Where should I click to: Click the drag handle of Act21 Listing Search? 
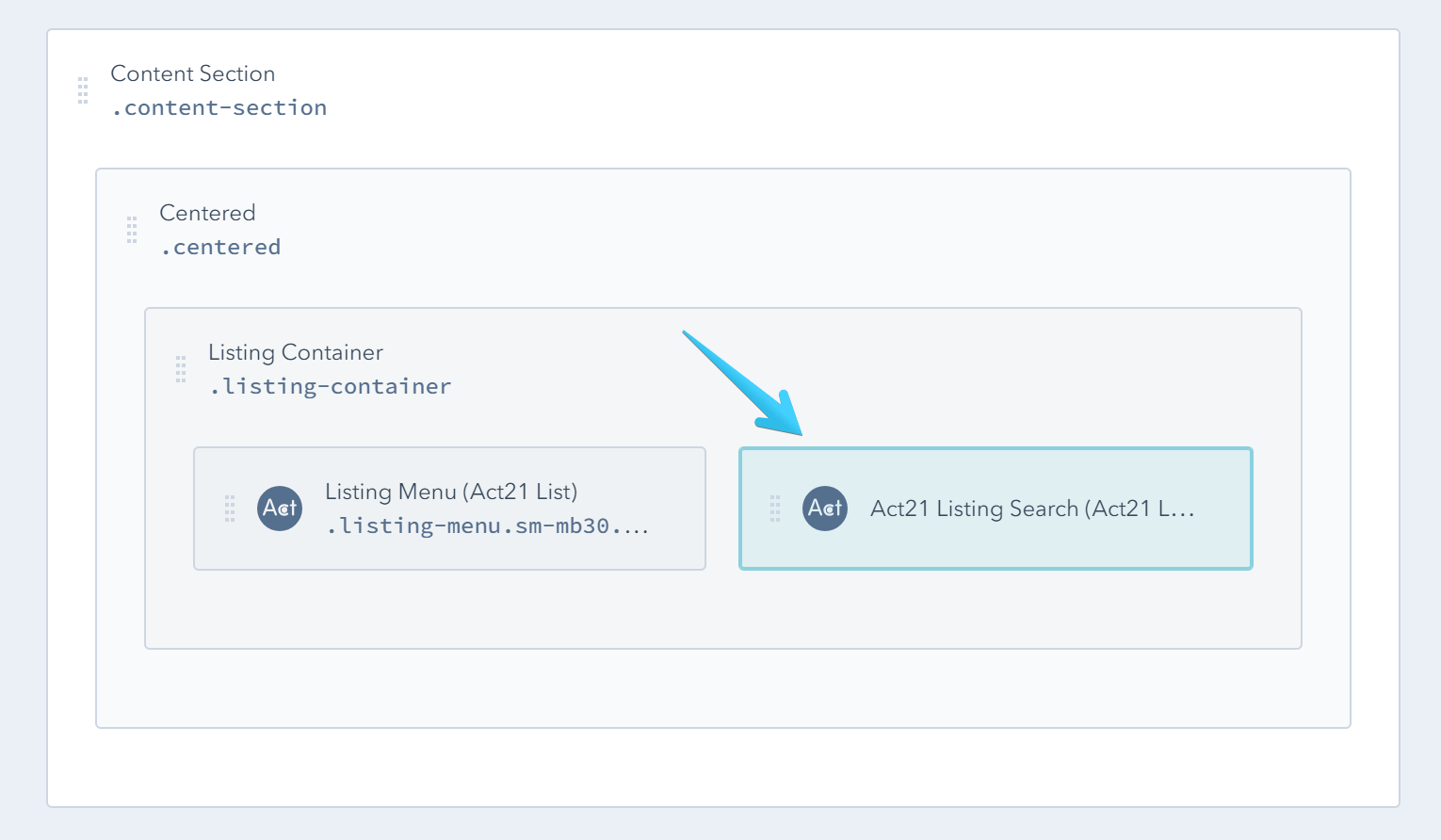775,509
